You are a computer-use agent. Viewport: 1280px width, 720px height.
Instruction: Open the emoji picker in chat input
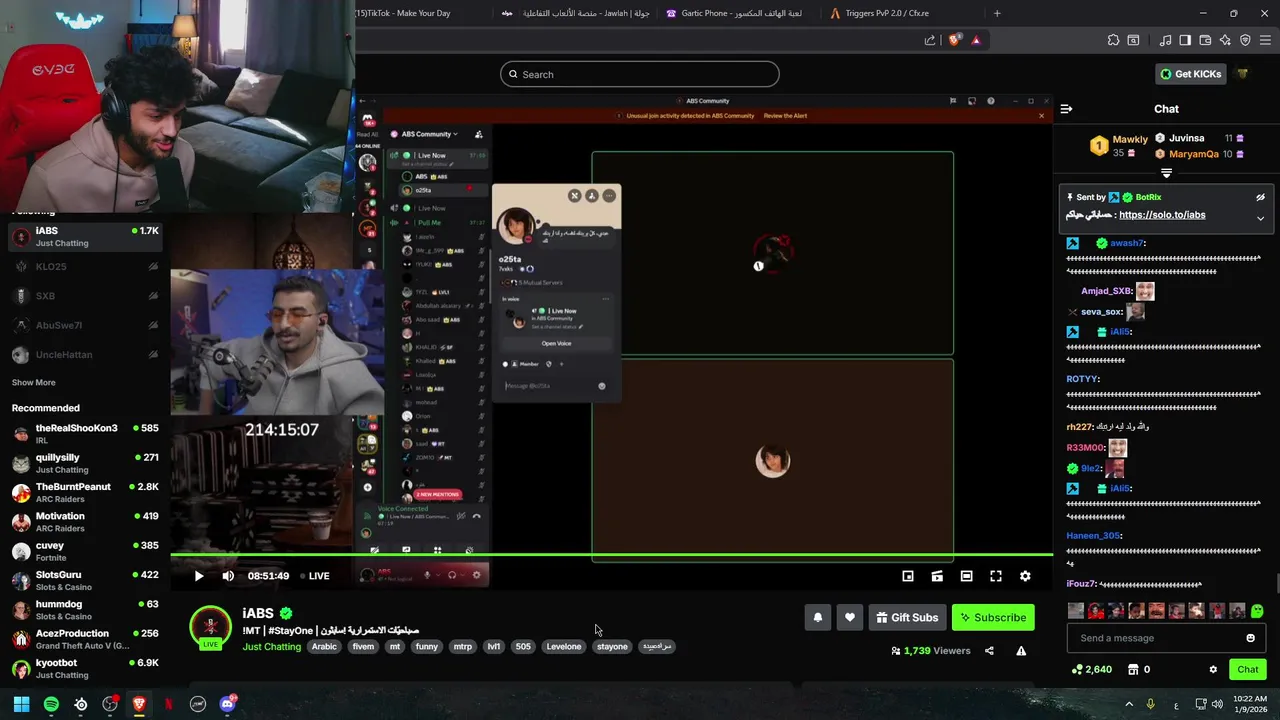pyautogui.click(x=1250, y=638)
